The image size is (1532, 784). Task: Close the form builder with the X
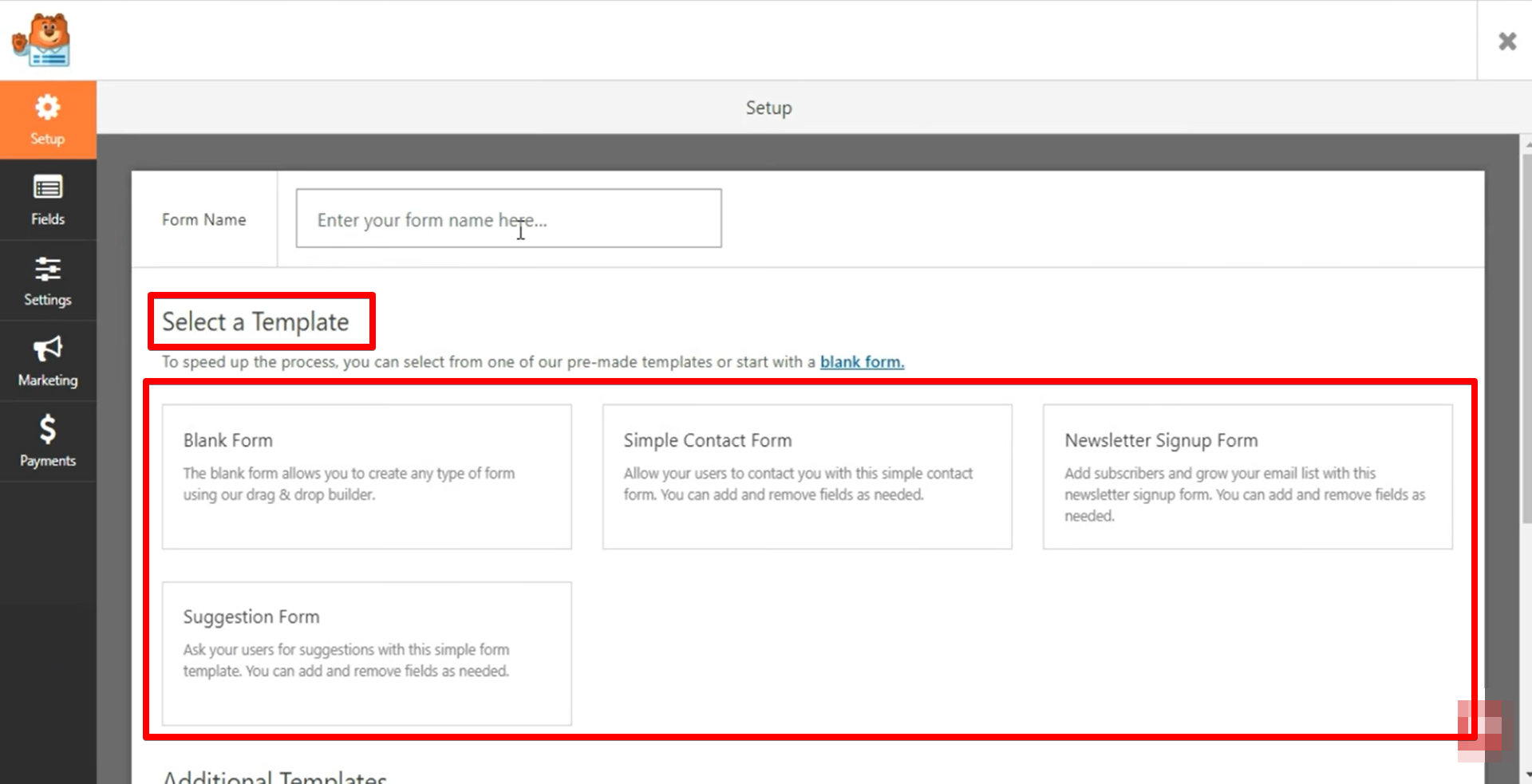tap(1506, 41)
